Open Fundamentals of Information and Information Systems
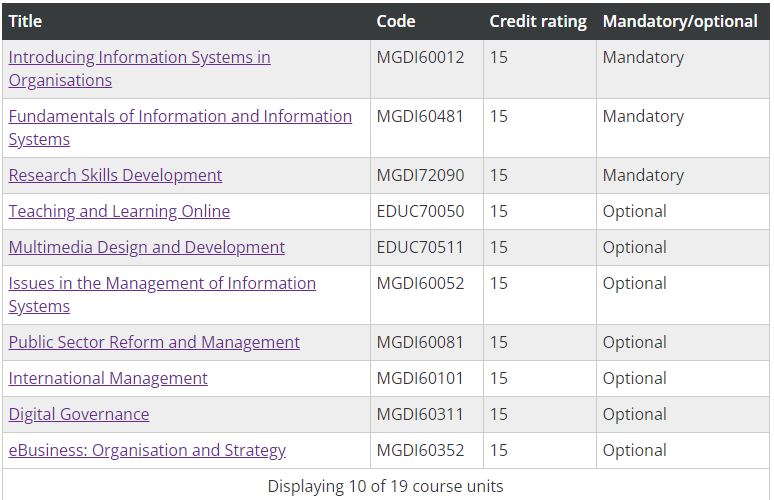Screen dimensions: 774x500 180,116
